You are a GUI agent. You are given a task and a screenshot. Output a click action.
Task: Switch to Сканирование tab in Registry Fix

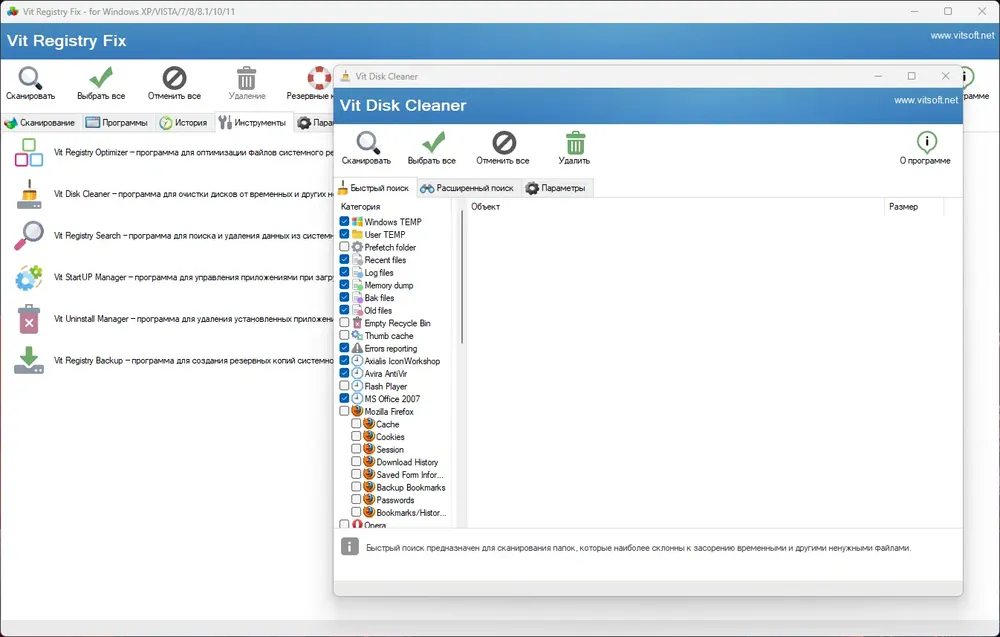pos(40,122)
